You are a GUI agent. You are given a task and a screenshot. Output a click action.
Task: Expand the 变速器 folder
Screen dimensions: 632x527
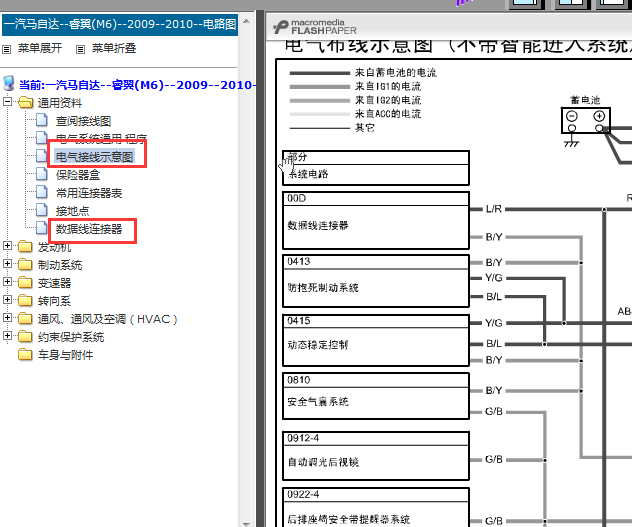pos(7,281)
